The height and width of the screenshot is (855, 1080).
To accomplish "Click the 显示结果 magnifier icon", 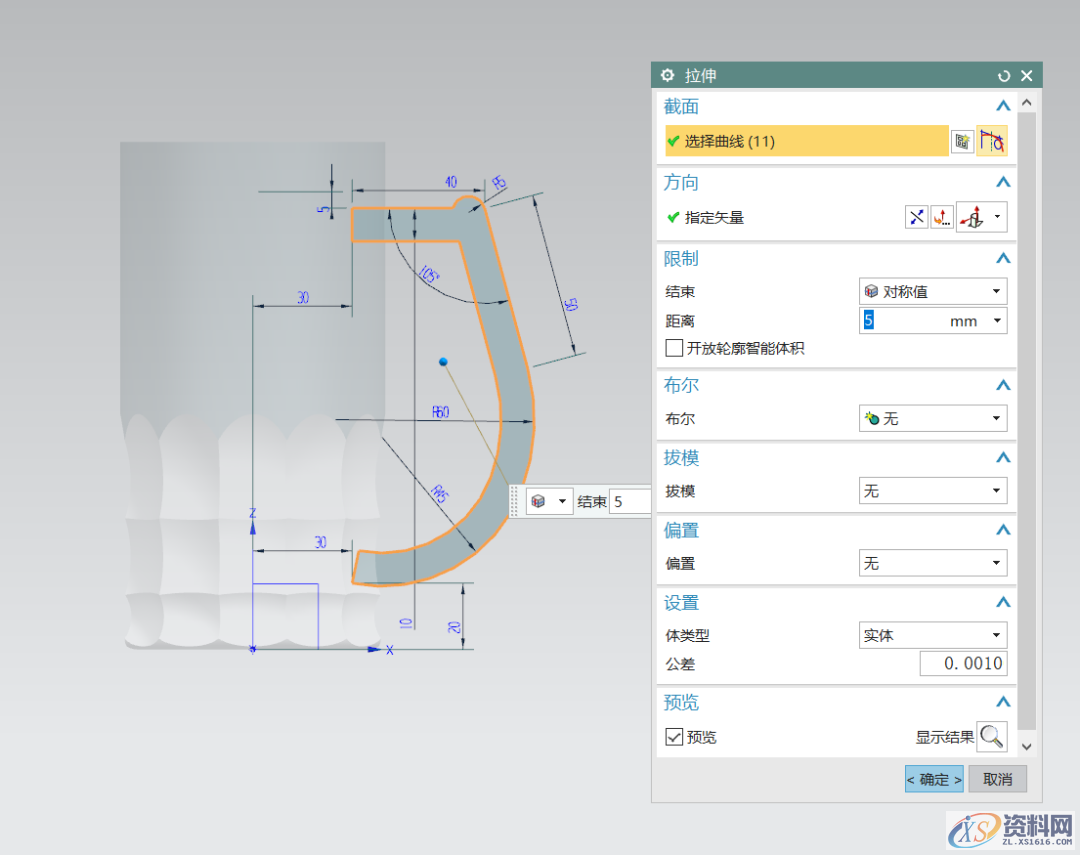I will point(991,737).
